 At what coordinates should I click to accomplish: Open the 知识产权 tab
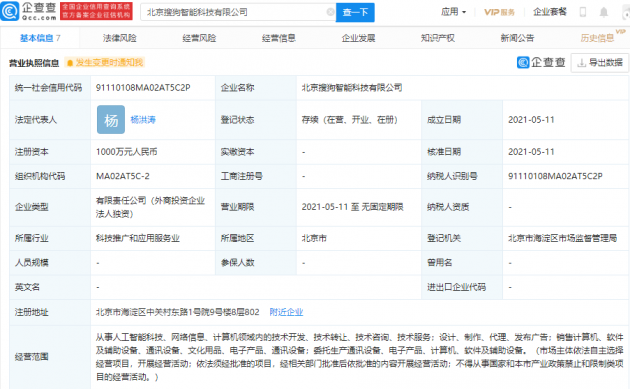coord(438,38)
